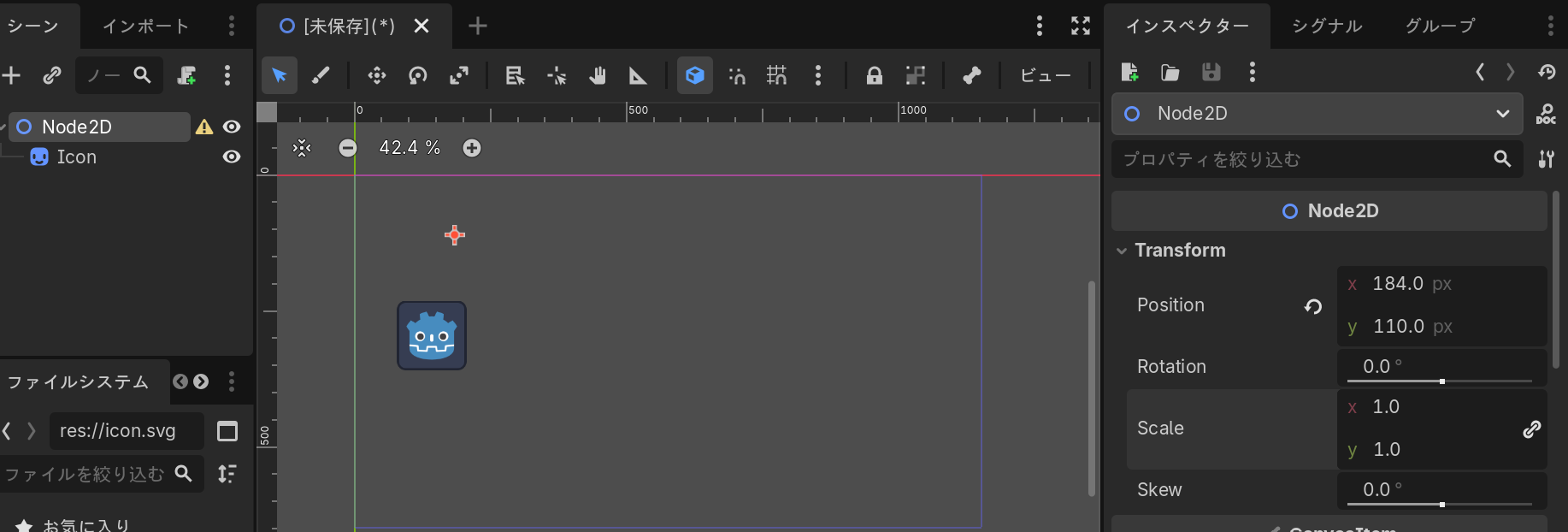Toggle visibility of Node2D
Image resolution: width=1568 pixels, height=532 pixels.
231,127
